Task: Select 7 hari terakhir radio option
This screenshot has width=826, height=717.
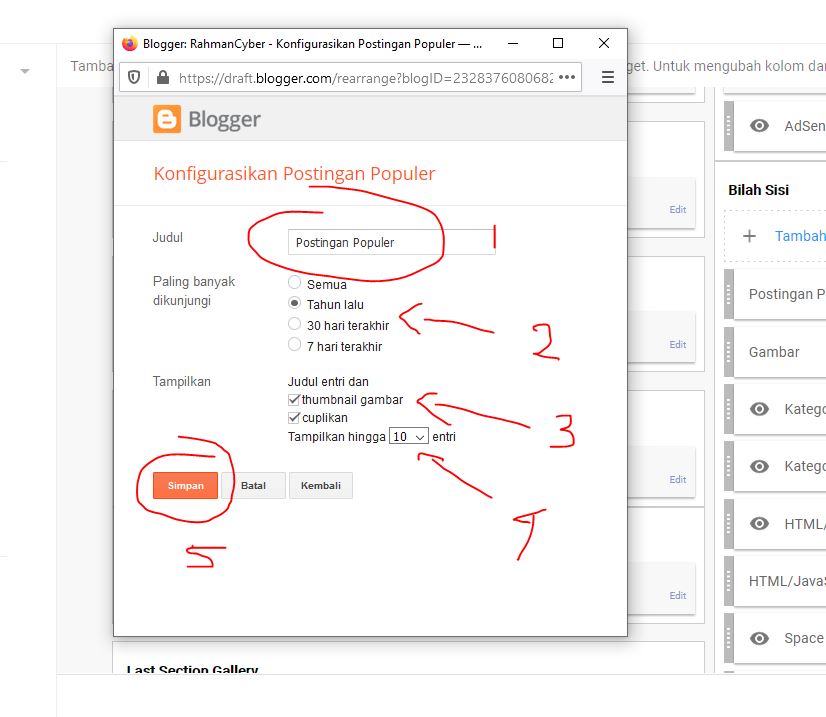Action: pos(294,345)
